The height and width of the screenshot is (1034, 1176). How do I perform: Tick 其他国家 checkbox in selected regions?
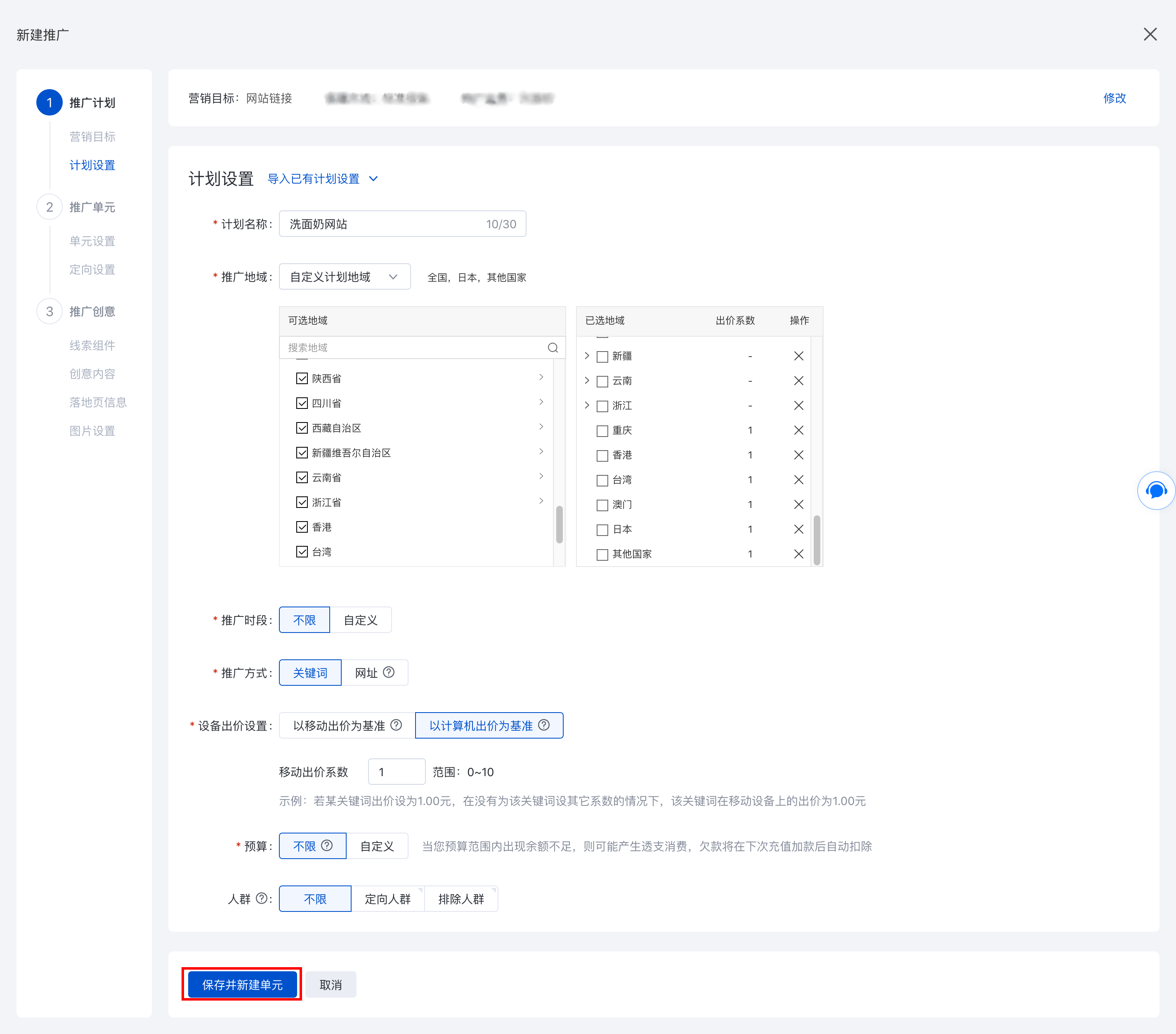click(x=602, y=555)
